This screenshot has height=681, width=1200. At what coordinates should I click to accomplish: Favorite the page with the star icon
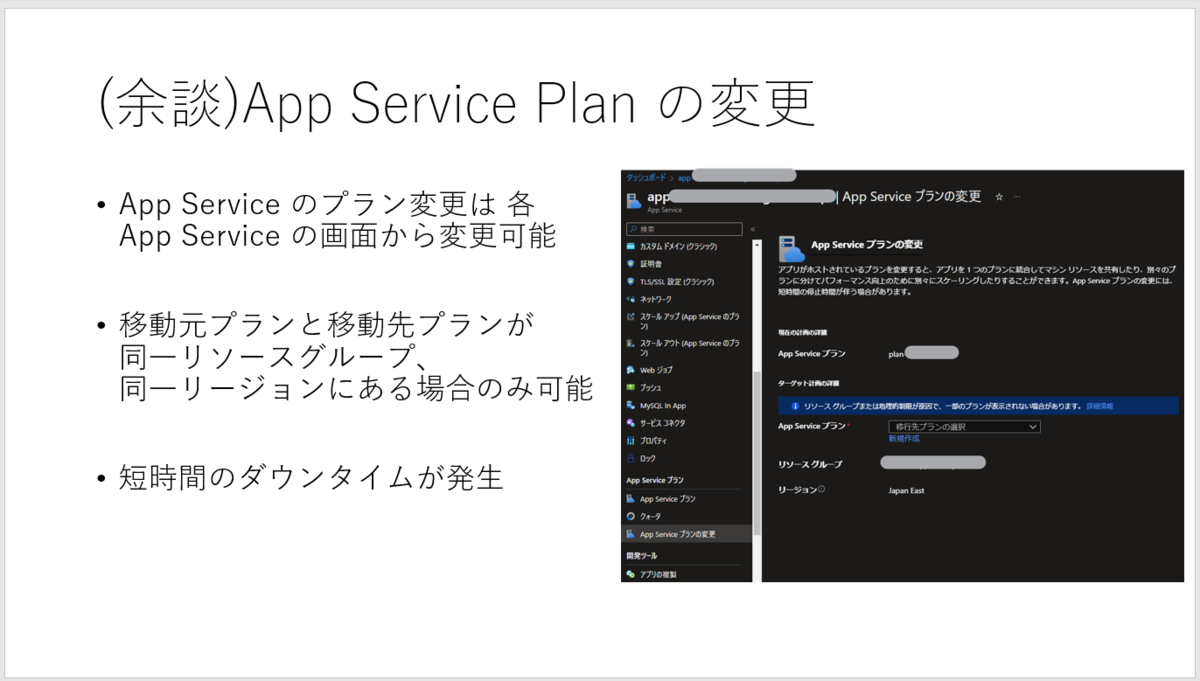click(999, 198)
